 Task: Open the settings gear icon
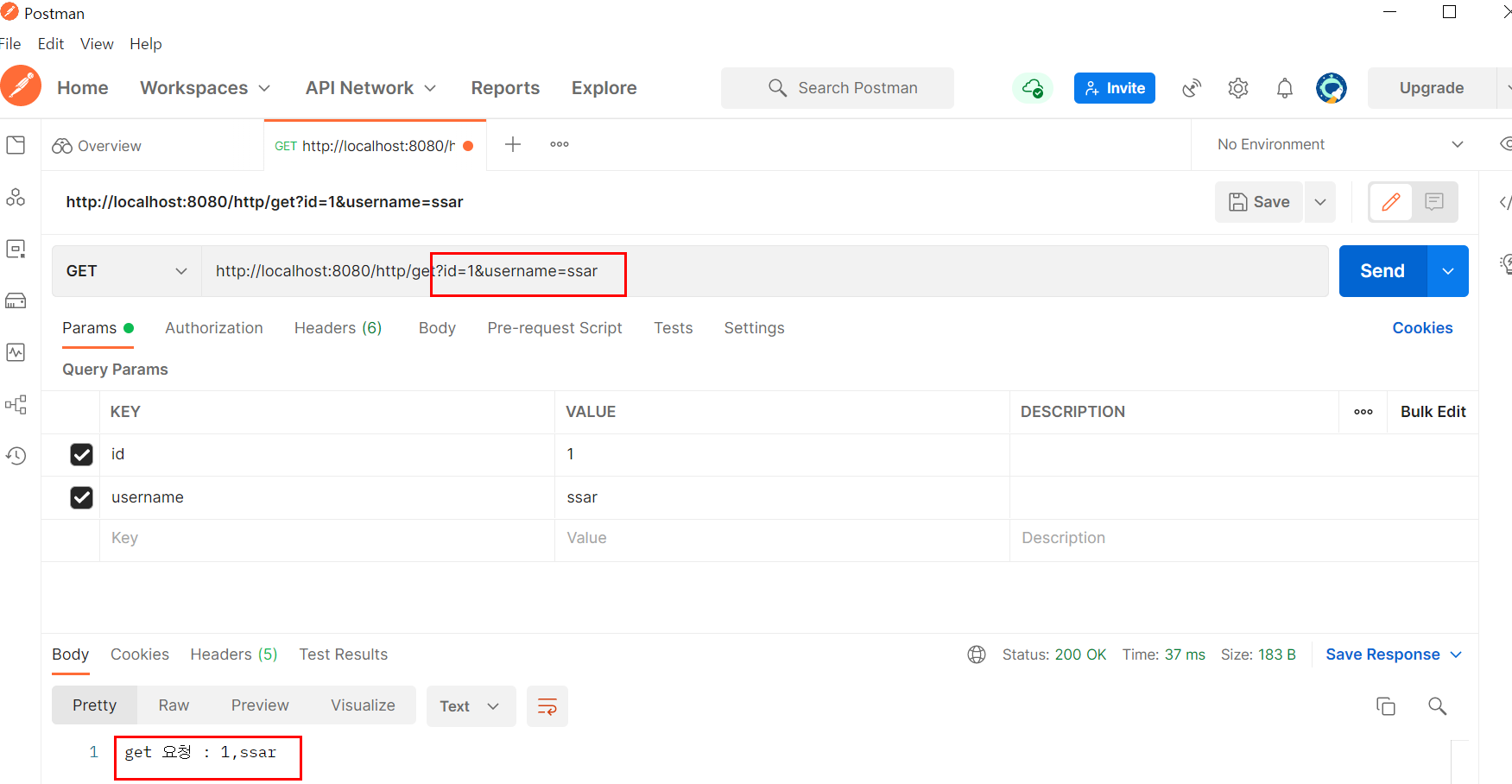point(1238,88)
